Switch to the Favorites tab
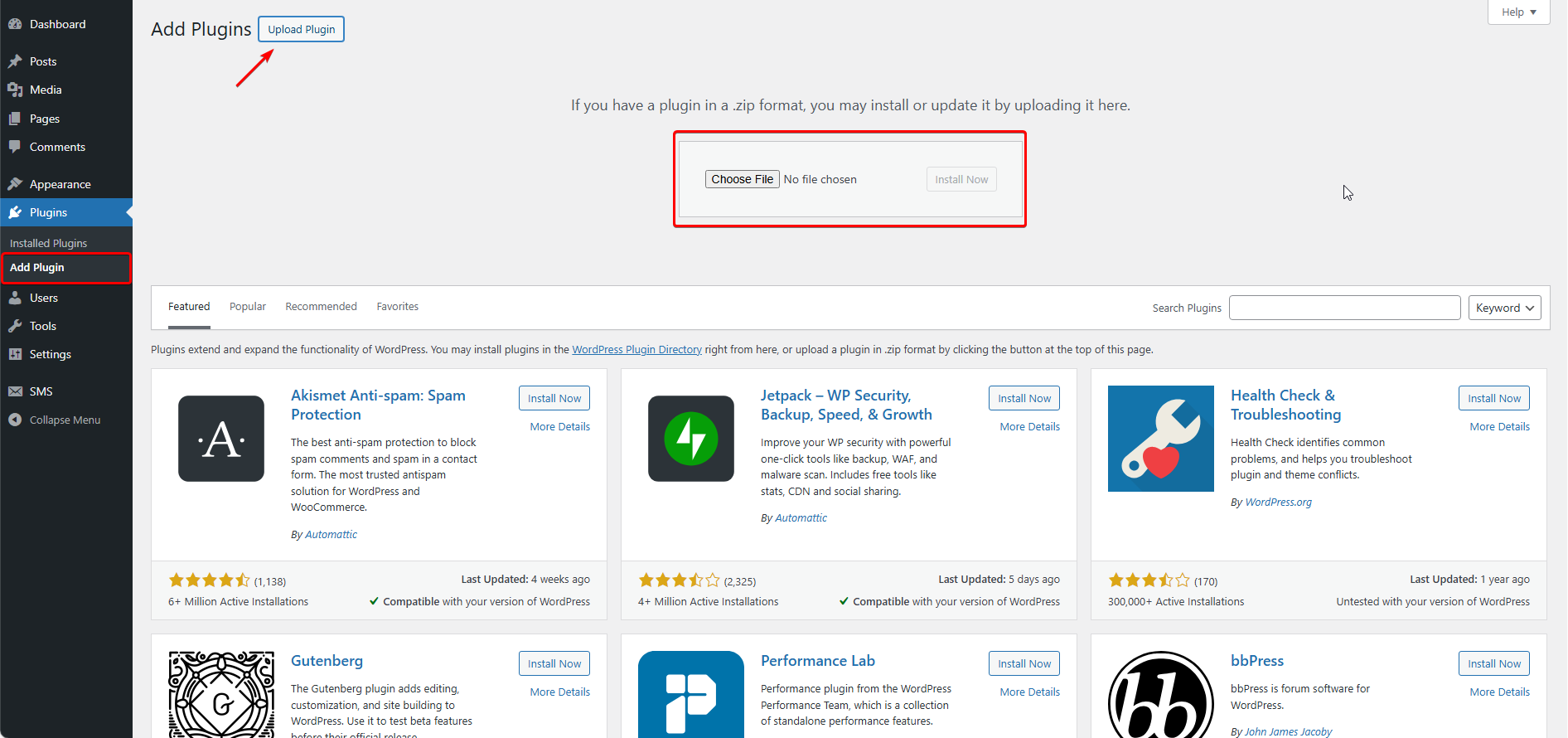The width and height of the screenshot is (1568, 738). (398, 307)
